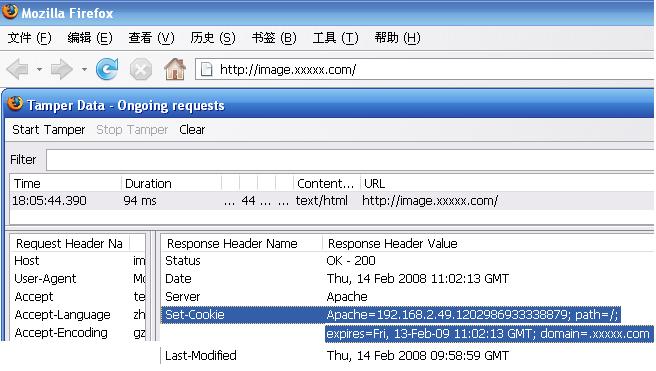Click Clear to empty request list
The image size is (656, 371).
pos(192,130)
